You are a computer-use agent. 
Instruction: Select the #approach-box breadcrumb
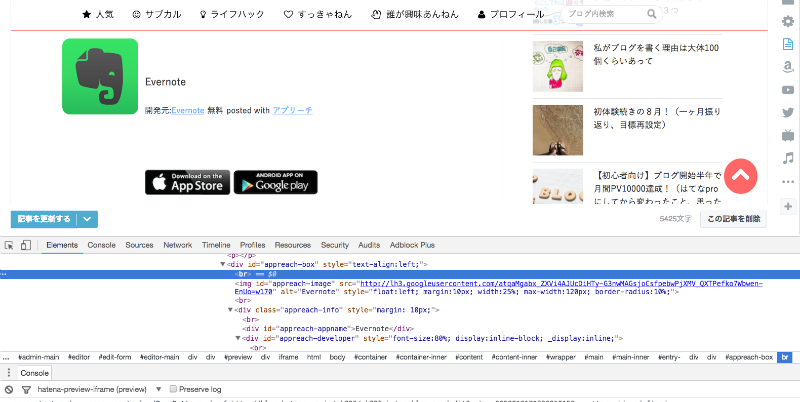[748, 358]
